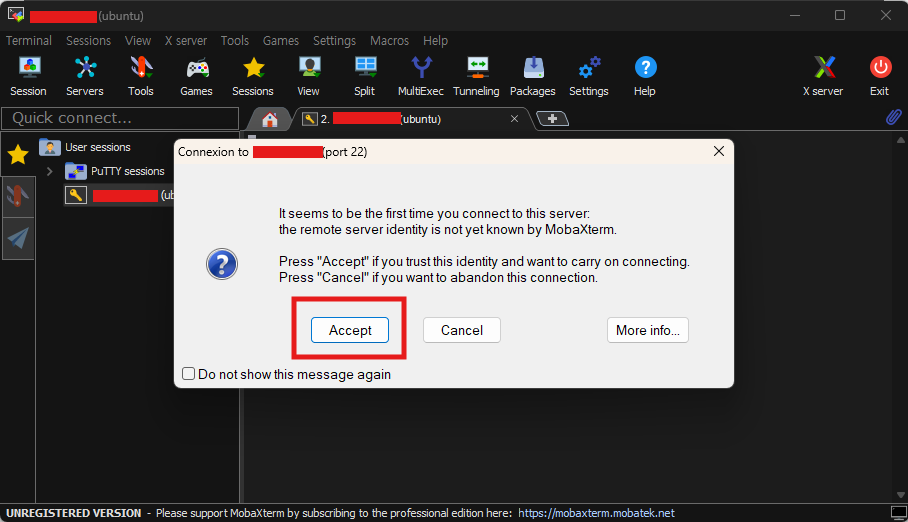The width and height of the screenshot is (908, 522).
Task: Click the terminal scrollbar up arrow
Action: [x=900, y=140]
